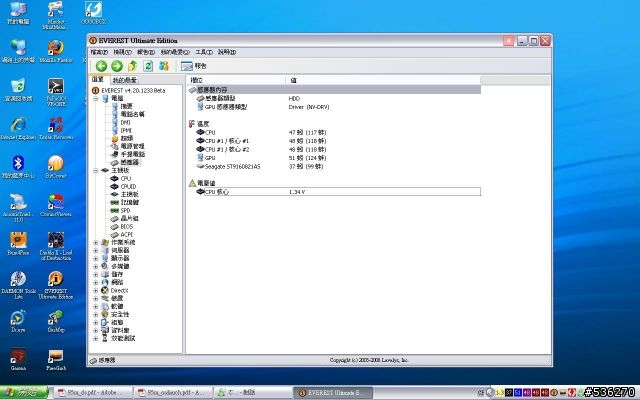Image resolution: width=640 pixels, height=400 pixels.
Task: Select the SPD tree item
Action: tap(125, 211)
